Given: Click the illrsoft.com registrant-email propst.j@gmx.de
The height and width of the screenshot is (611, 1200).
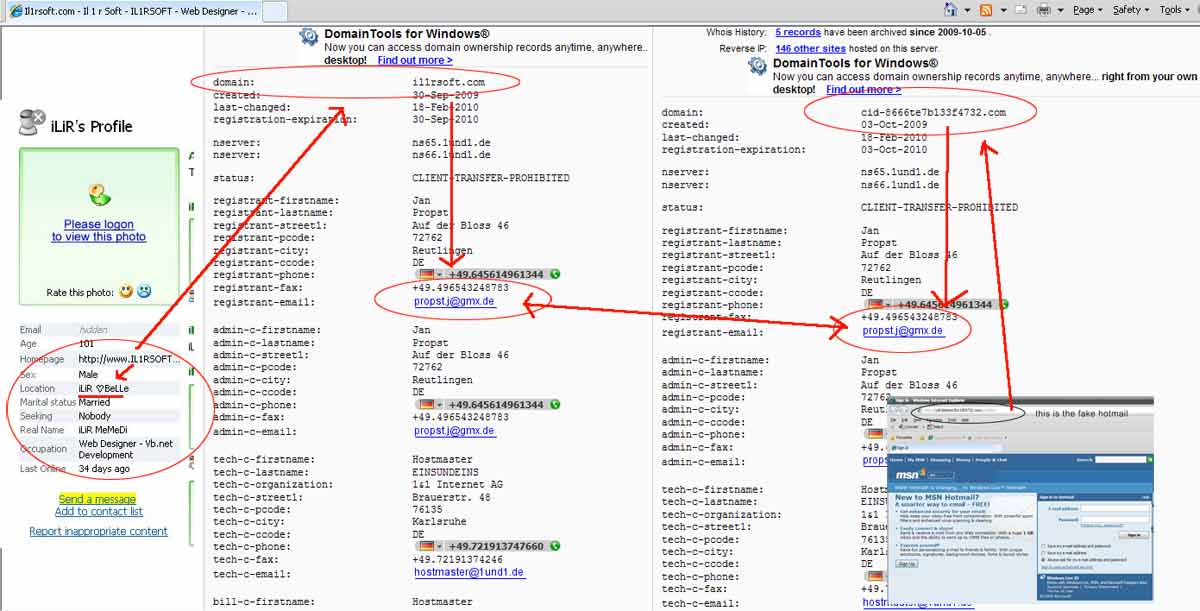Looking at the screenshot, I should pos(454,301).
